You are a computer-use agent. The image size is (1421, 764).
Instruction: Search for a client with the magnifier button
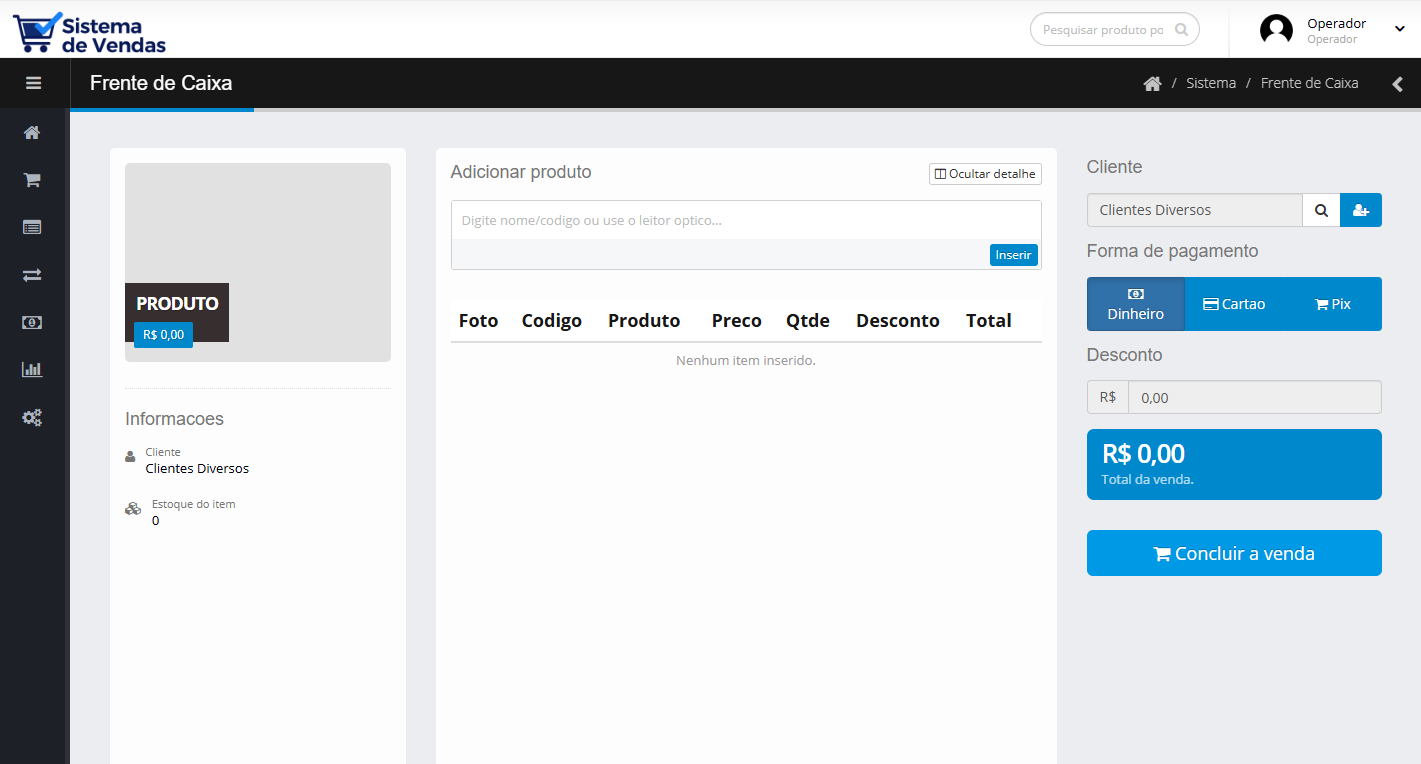coord(1321,210)
